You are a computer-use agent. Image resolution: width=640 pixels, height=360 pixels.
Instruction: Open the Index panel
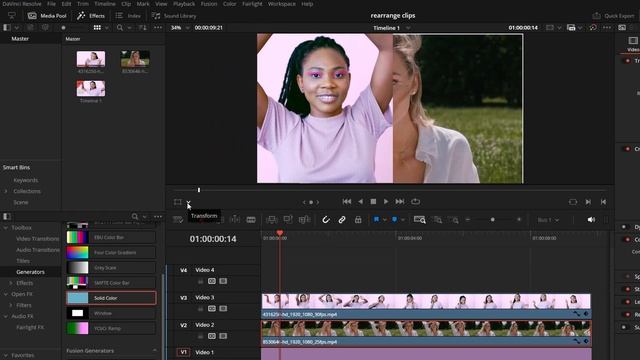pyautogui.click(x=128, y=16)
